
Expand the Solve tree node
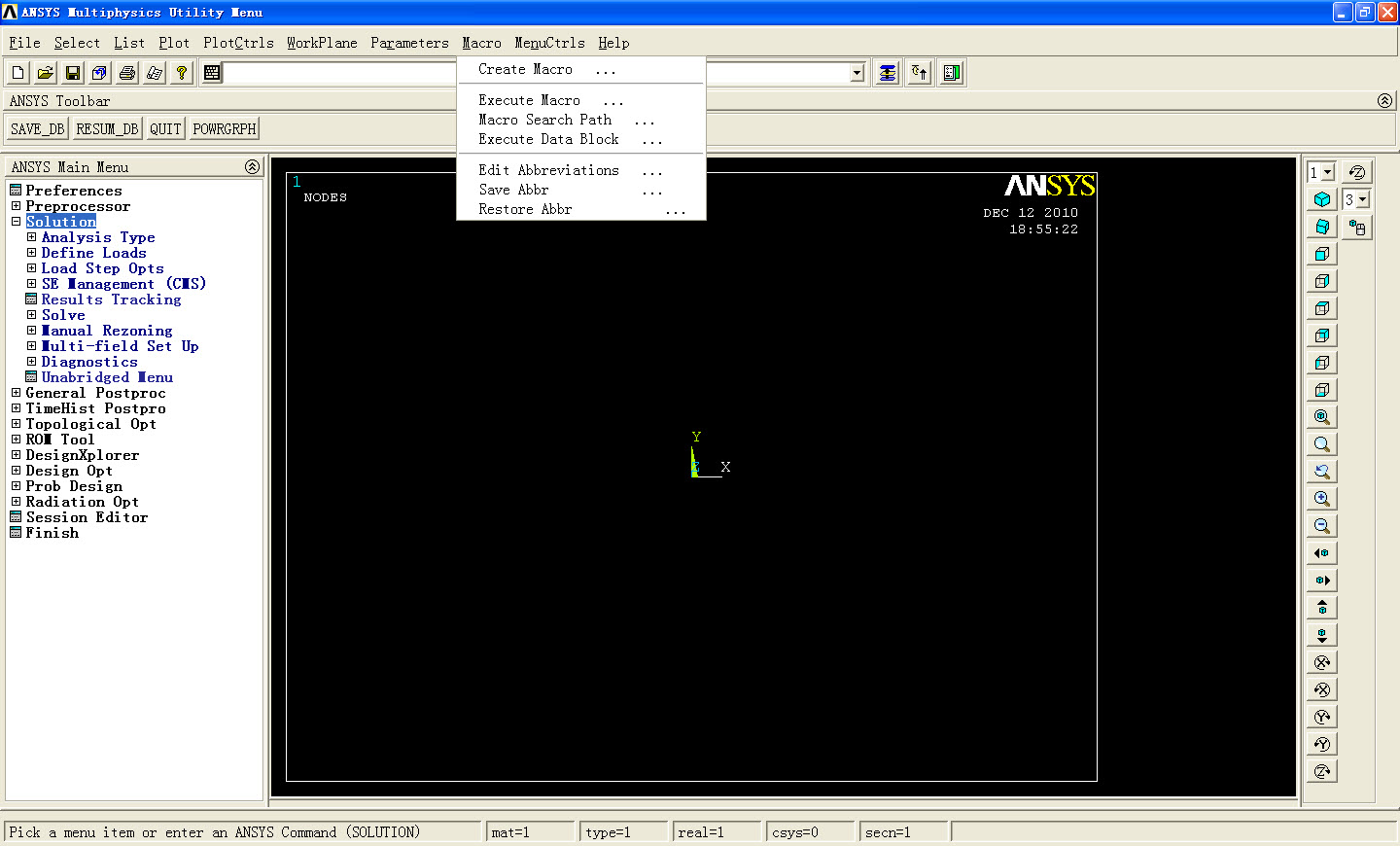31,315
